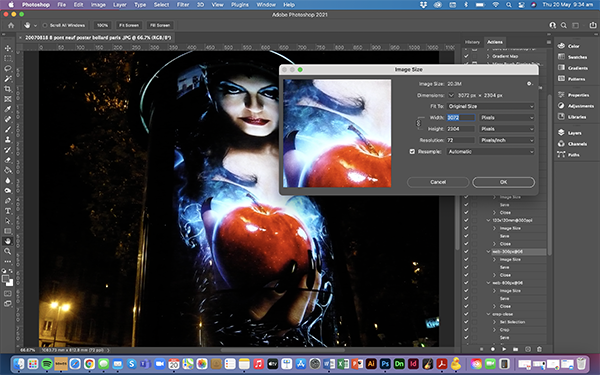Select the Brush tool

[8, 129]
